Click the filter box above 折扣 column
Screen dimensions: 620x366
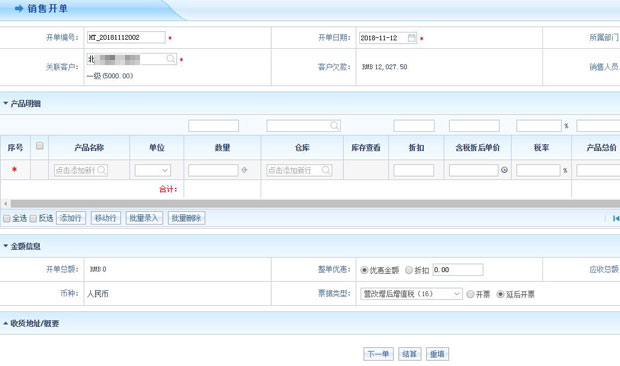414,126
